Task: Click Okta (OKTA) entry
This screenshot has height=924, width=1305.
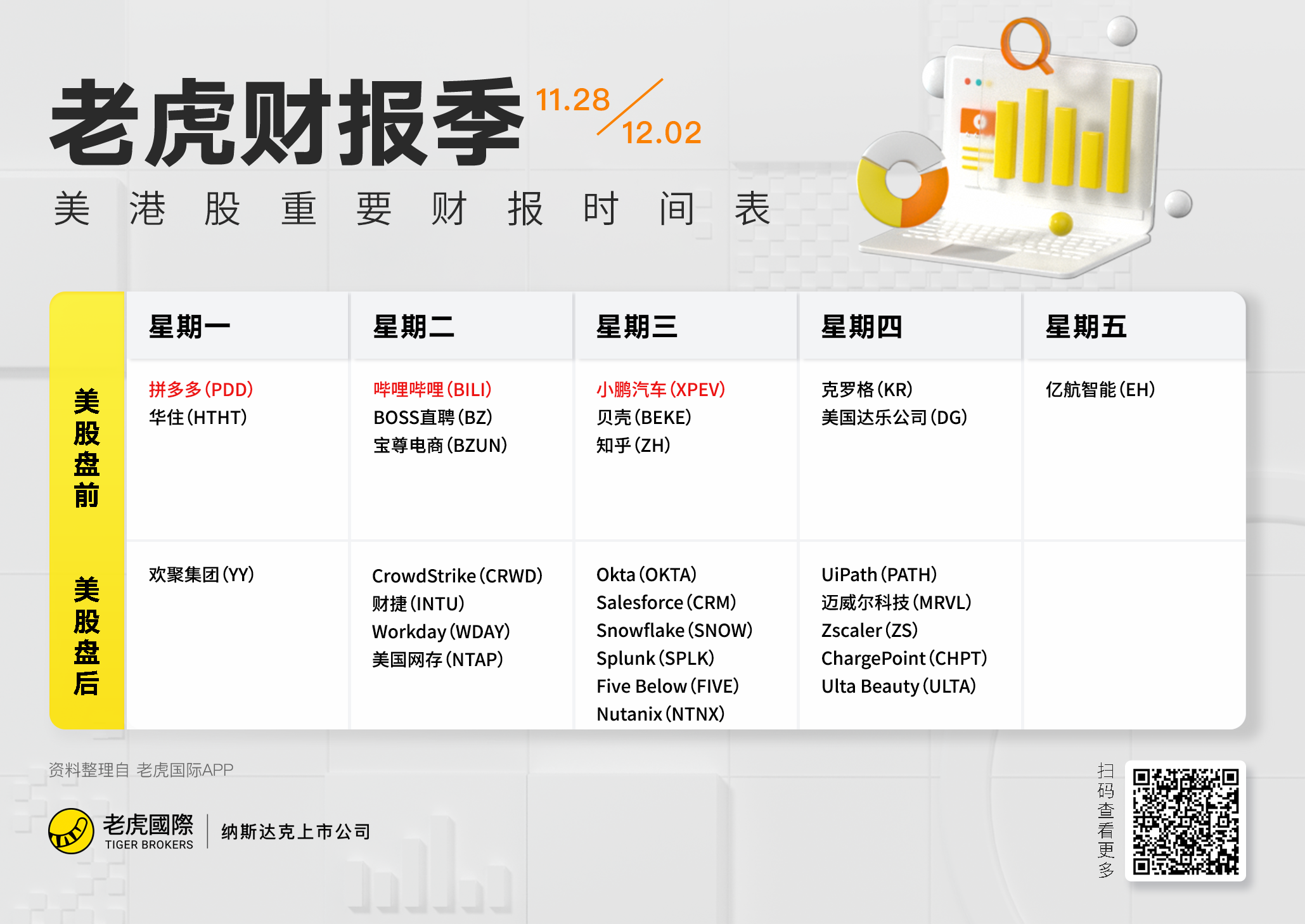Action: (646, 574)
